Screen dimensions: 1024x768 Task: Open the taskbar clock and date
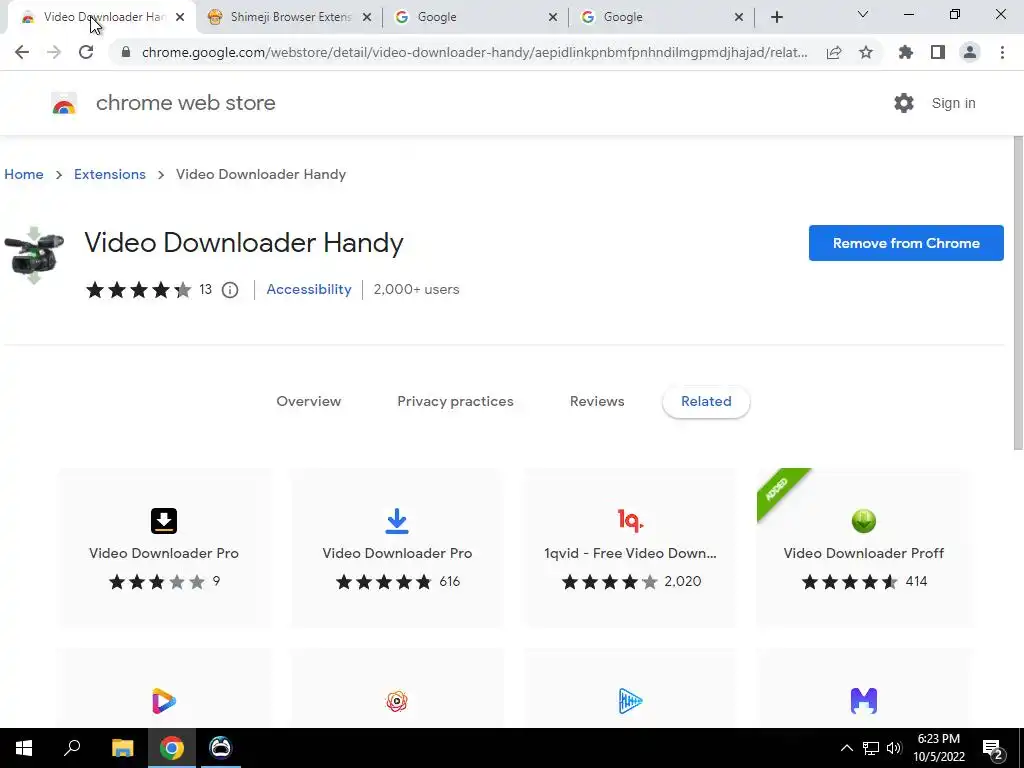[x=938, y=748]
